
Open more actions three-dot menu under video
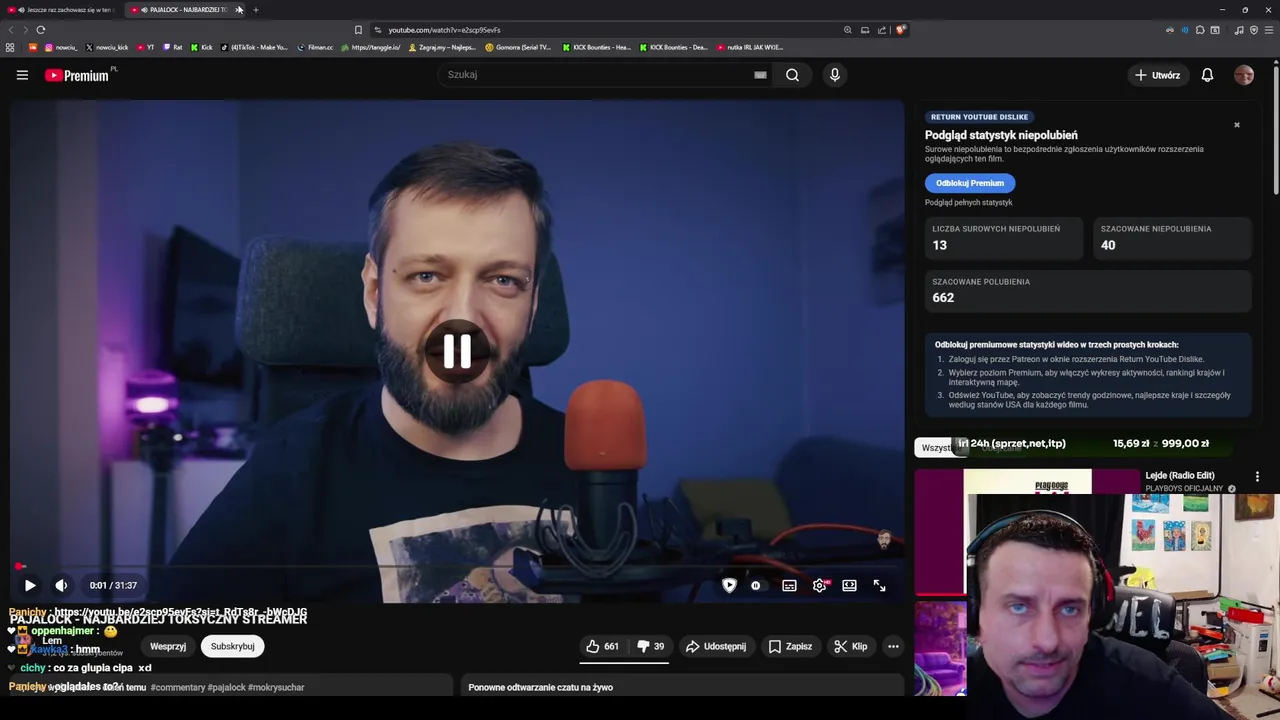893,647
